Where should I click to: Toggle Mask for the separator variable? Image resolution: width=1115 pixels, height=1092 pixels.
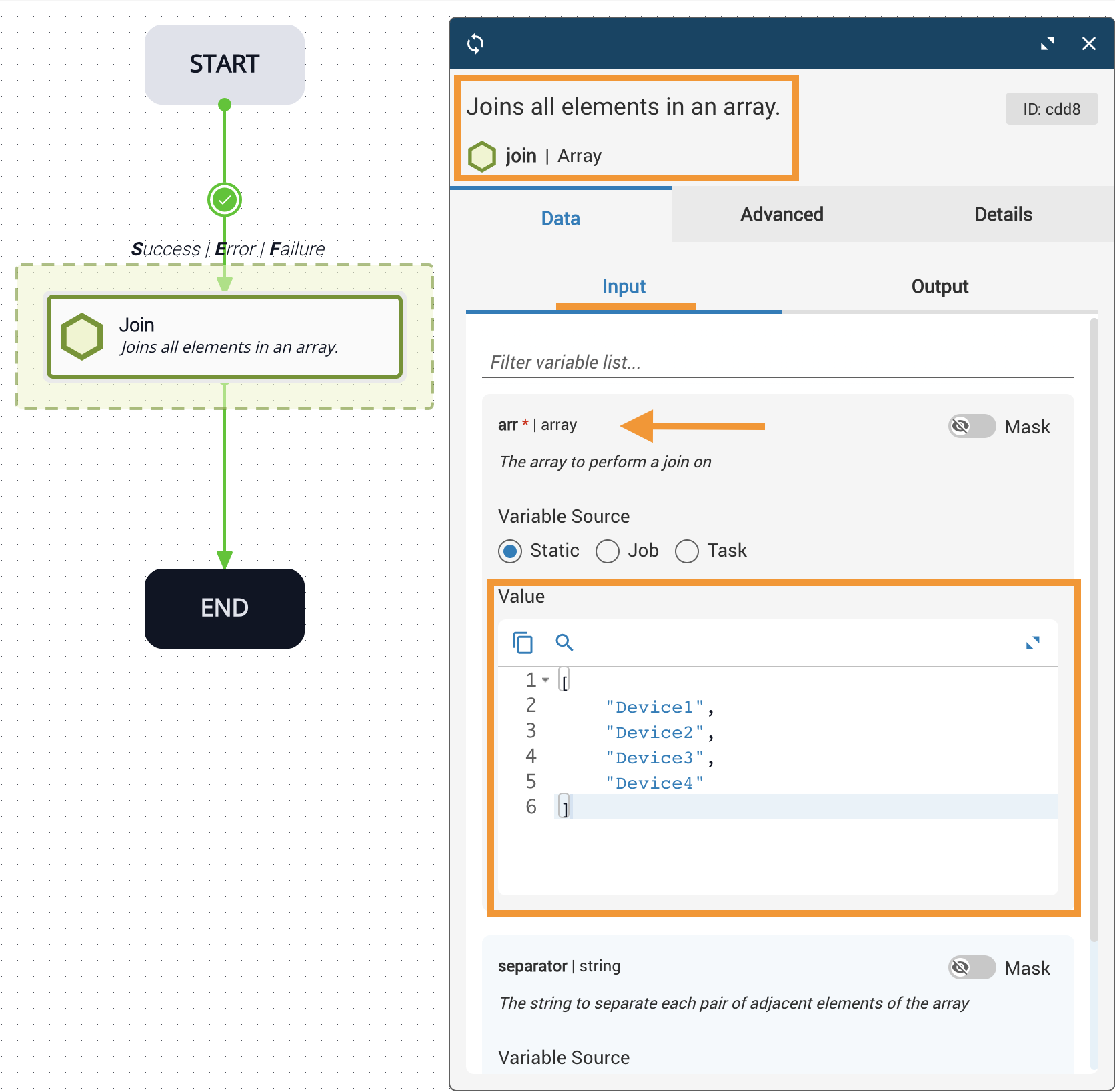[972, 967]
